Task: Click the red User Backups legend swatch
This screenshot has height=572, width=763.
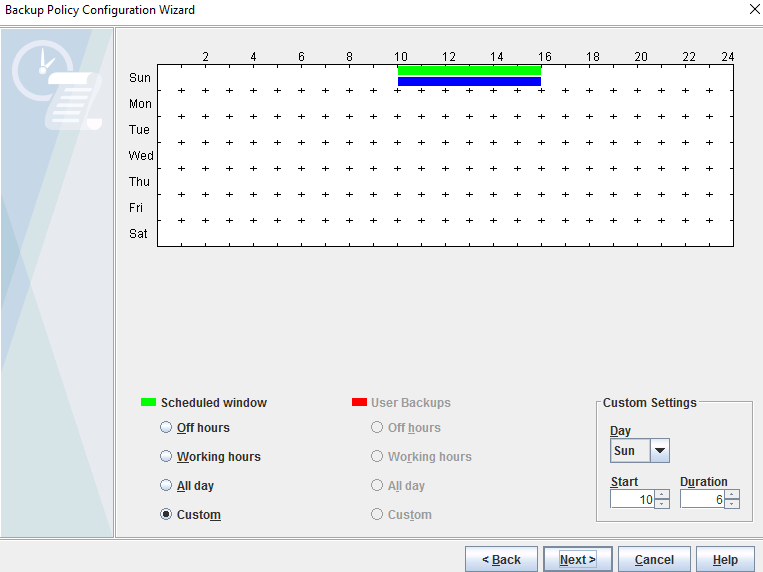Action: [x=359, y=403]
